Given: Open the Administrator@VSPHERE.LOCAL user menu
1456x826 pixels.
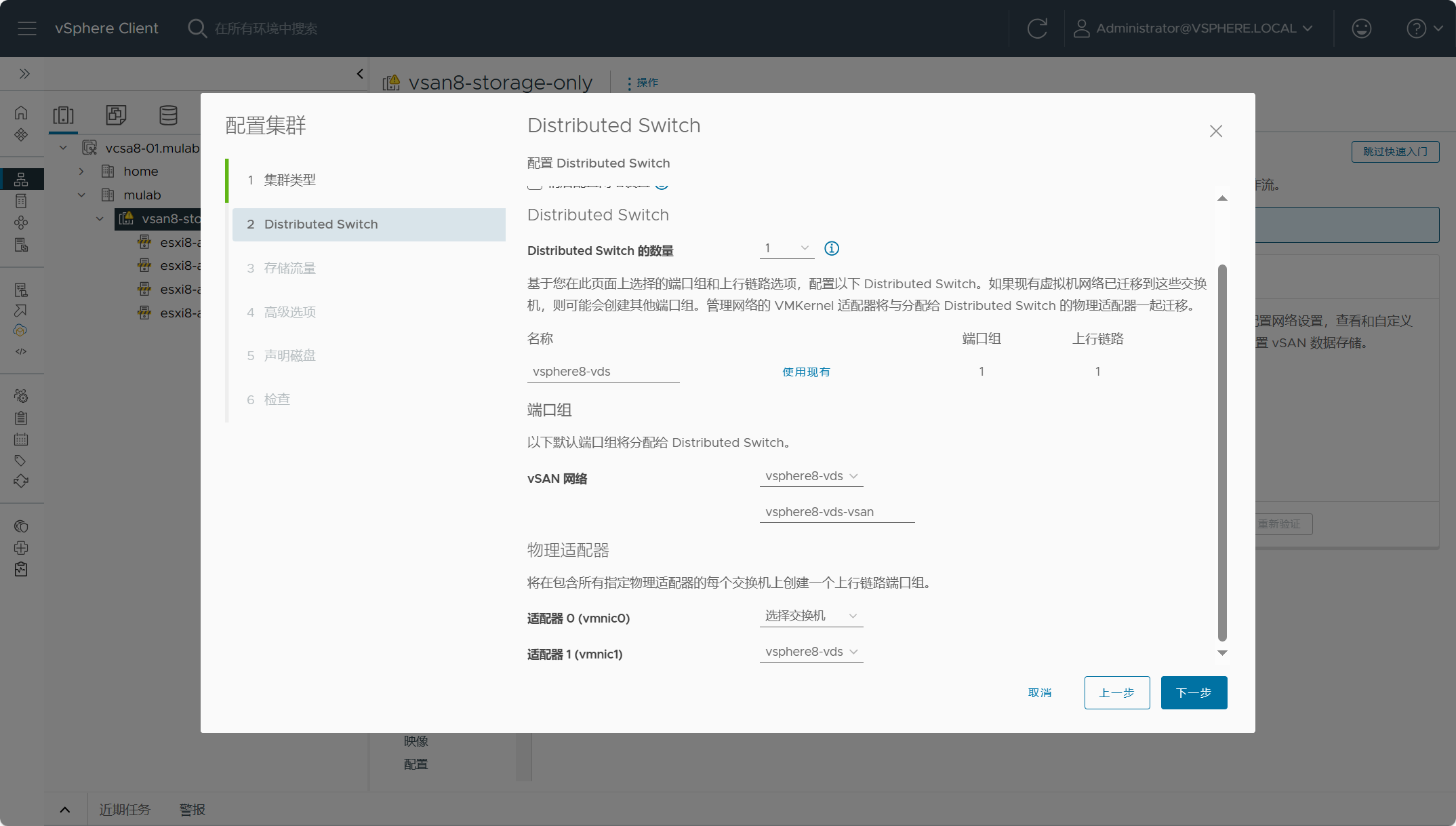Looking at the screenshot, I should (x=1193, y=28).
